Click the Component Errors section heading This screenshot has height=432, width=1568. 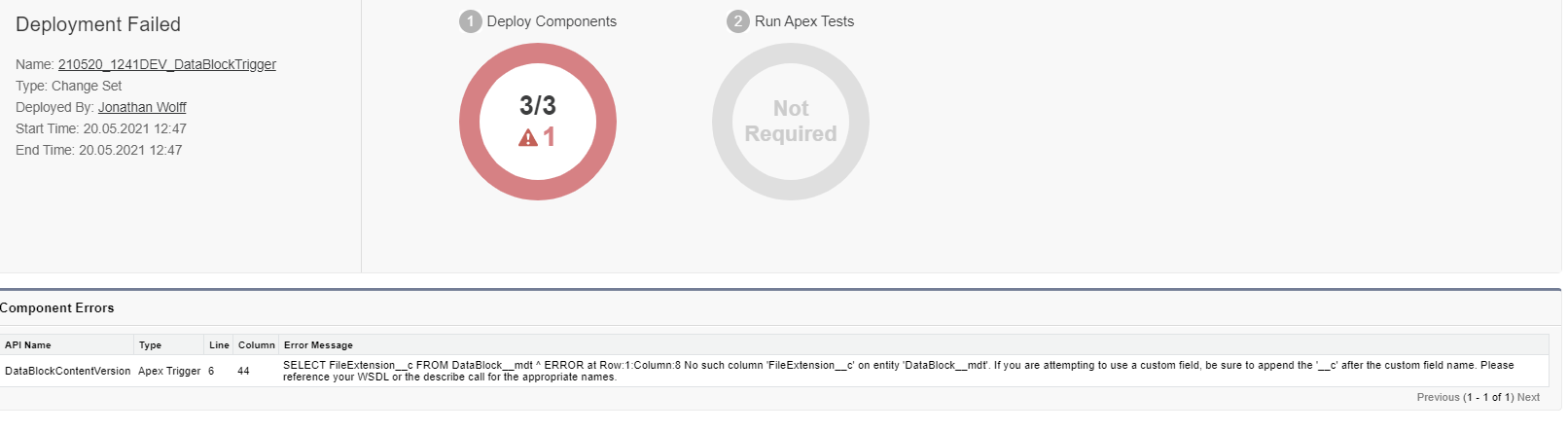click(57, 307)
